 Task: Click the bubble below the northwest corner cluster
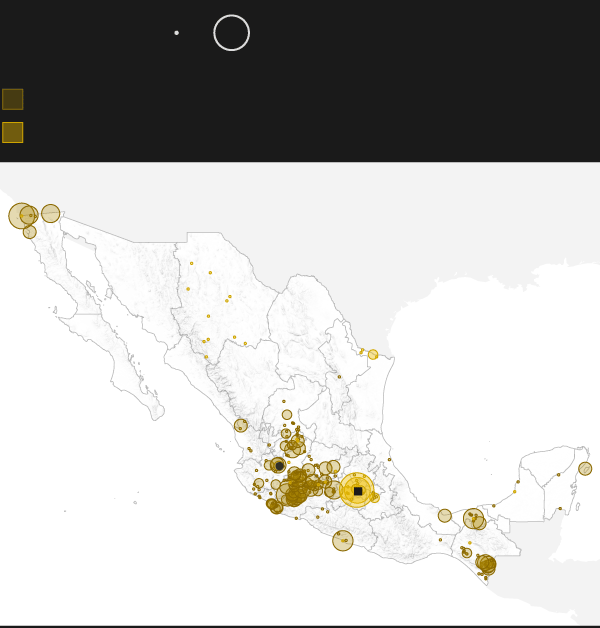pyautogui.click(x=29, y=232)
